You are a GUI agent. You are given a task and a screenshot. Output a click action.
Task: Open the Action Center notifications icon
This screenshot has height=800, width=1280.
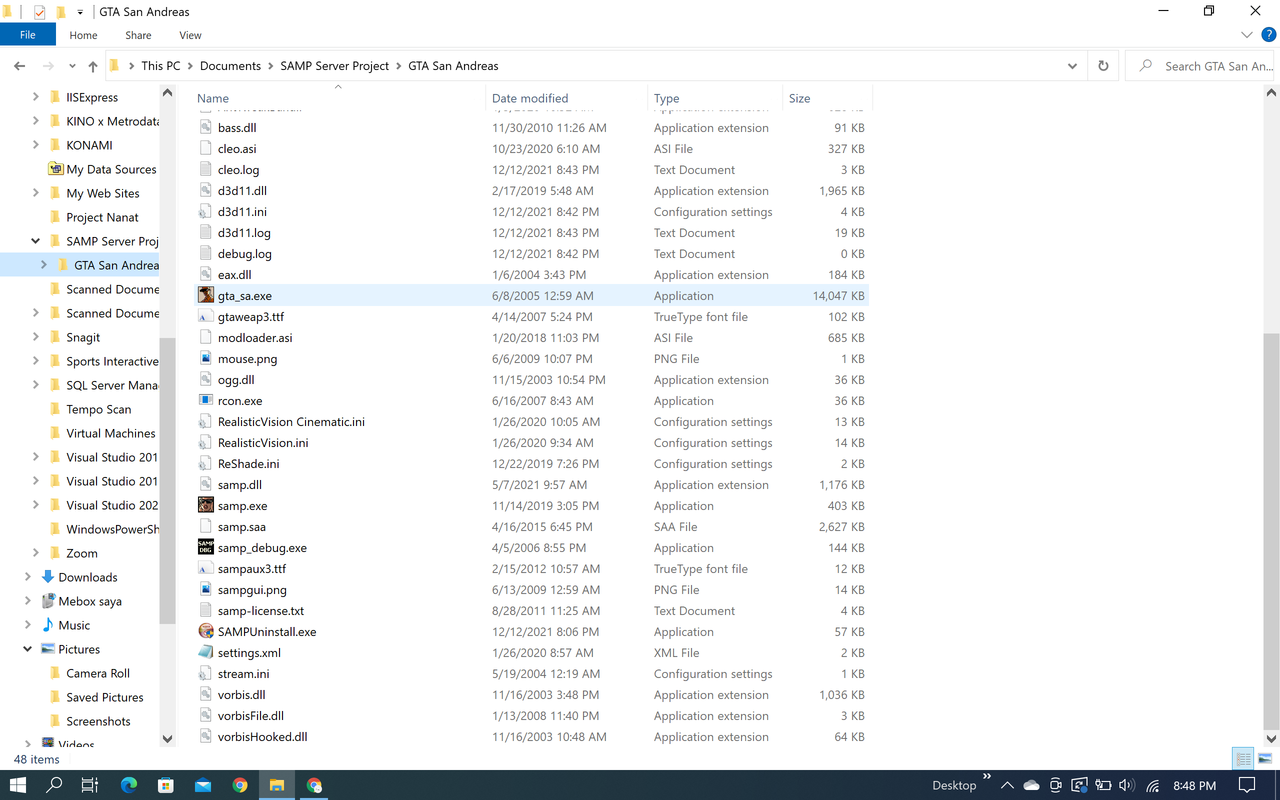click(x=1247, y=785)
